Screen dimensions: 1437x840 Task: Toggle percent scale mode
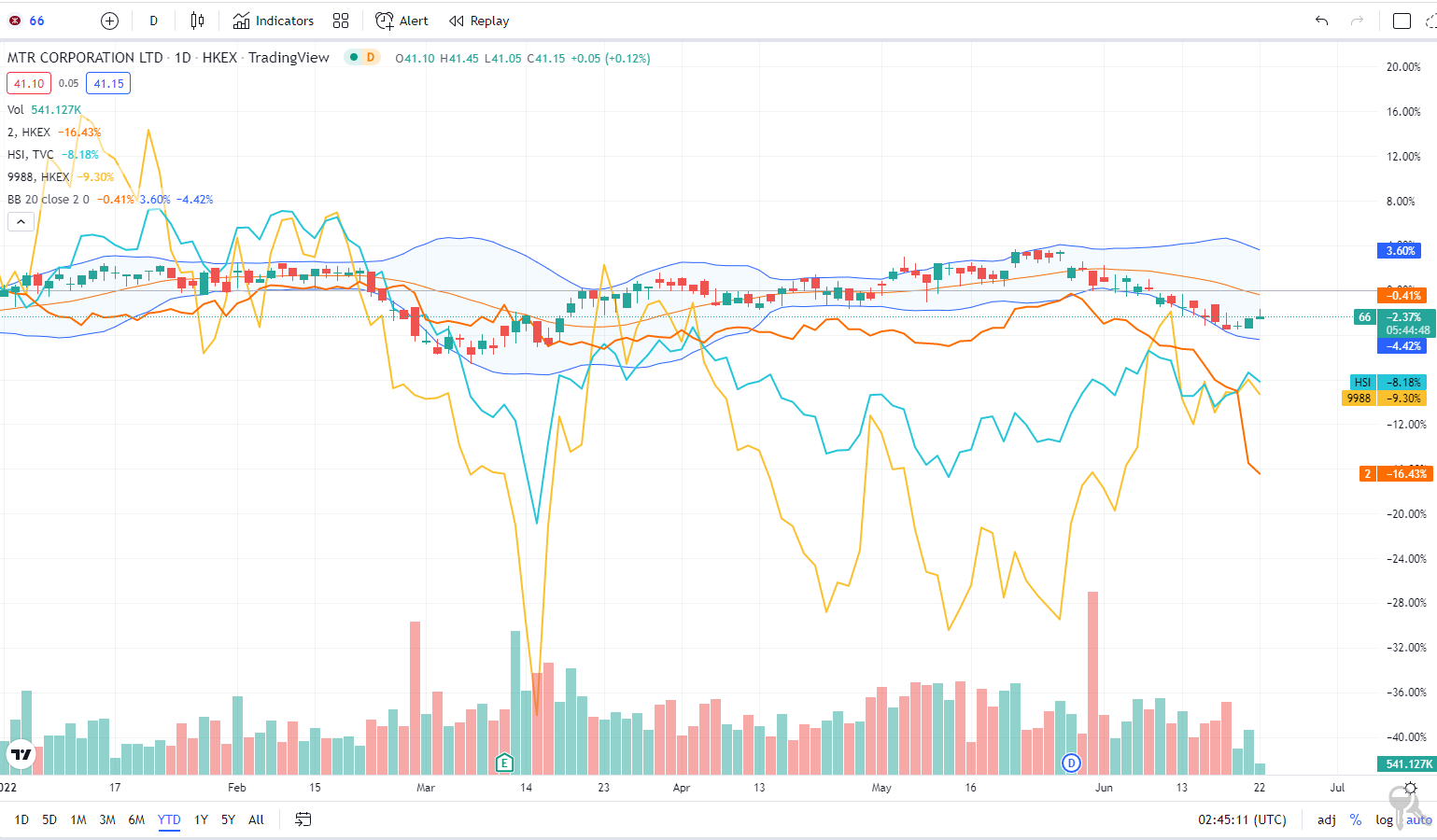(1356, 819)
